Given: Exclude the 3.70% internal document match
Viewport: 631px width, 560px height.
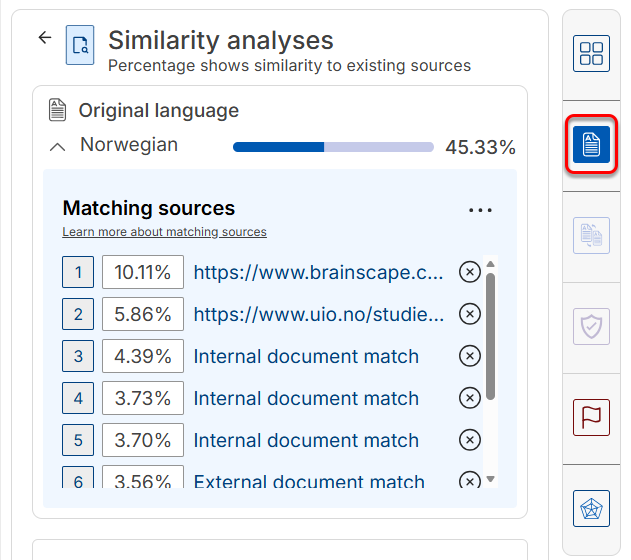Looking at the screenshot, I should coord(470,440).
